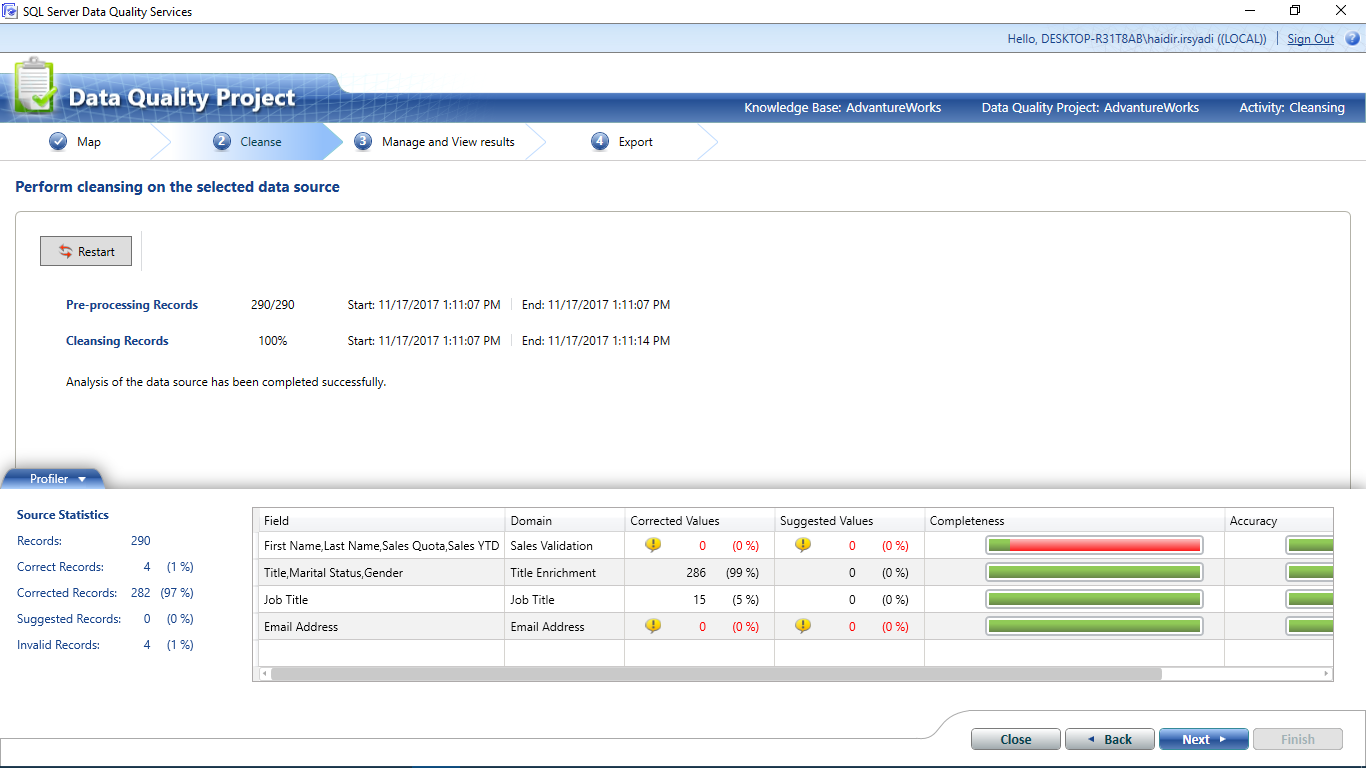
Task: Open the Manage and View results step
Action: [x=446, y=142]
